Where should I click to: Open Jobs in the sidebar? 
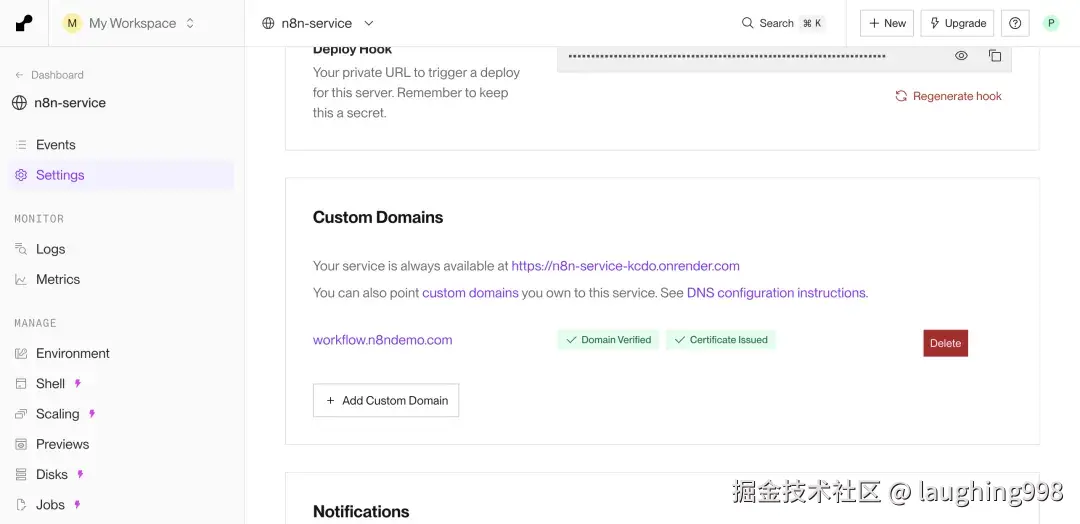pos(121,505)
